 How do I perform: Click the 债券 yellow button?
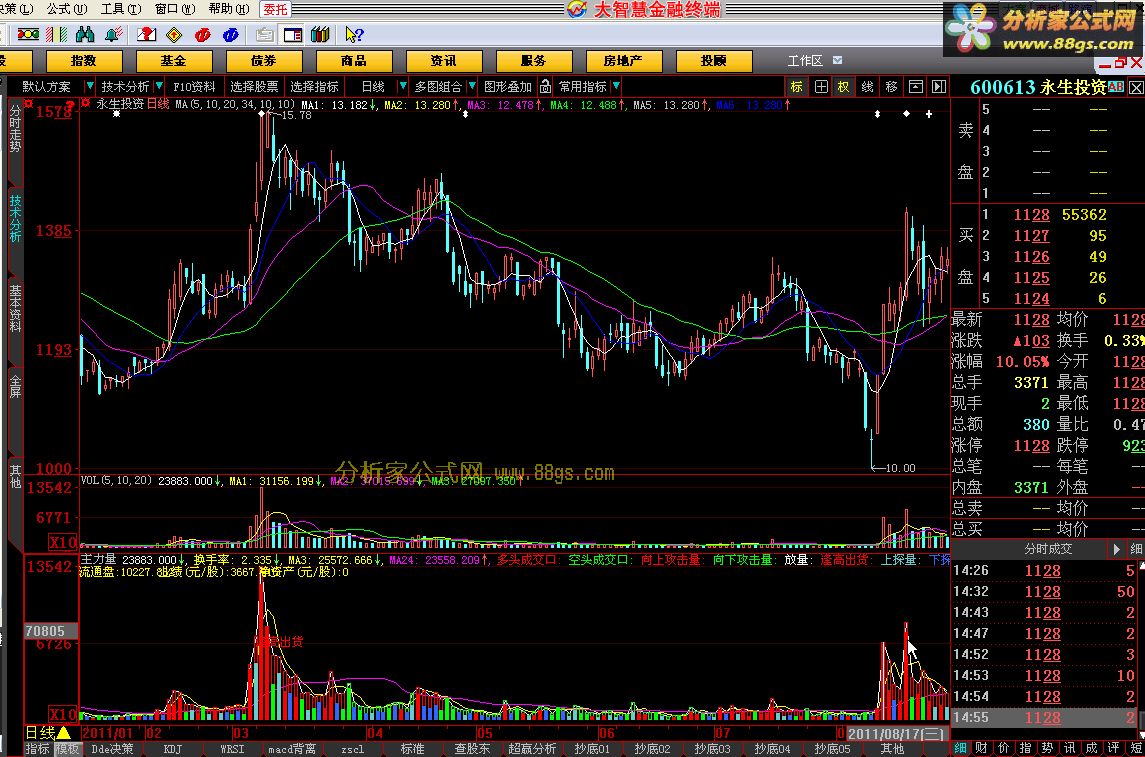(264, 61)
